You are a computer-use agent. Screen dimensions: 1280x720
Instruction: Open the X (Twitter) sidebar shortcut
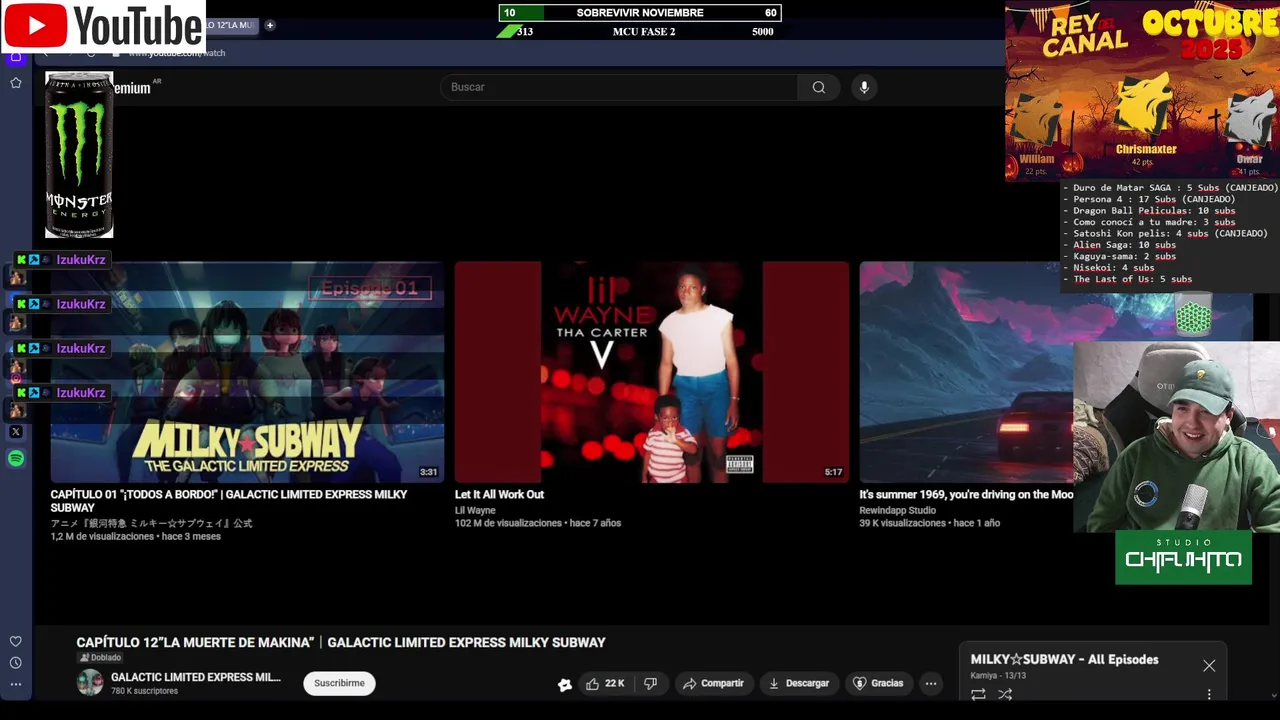click(16, 432)
